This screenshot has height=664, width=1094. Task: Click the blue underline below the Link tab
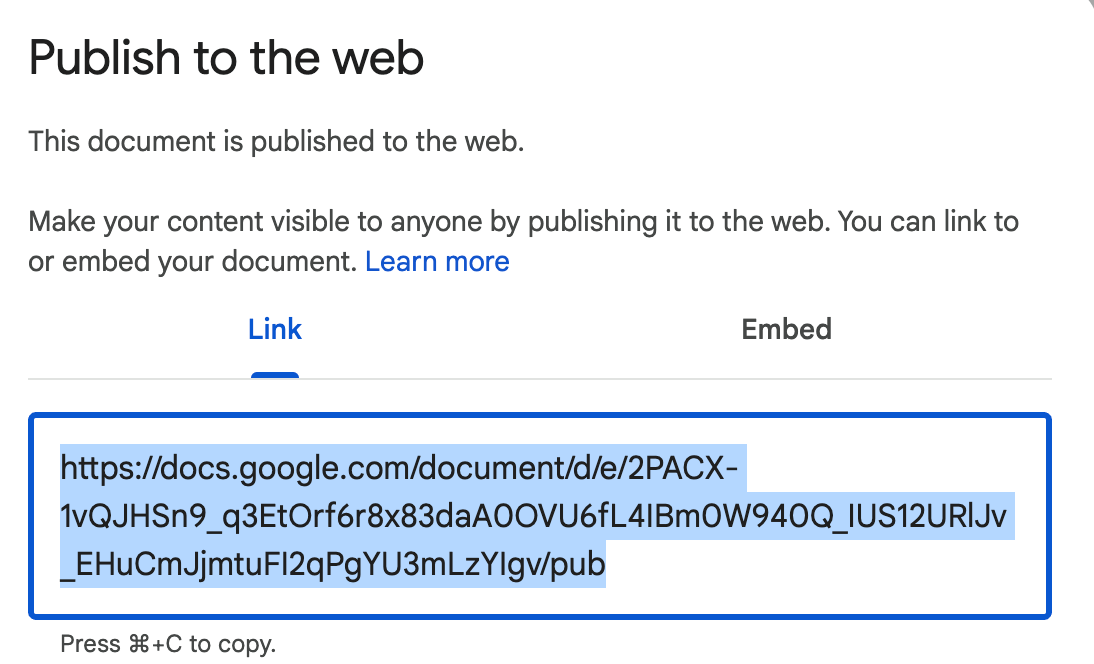275,375
